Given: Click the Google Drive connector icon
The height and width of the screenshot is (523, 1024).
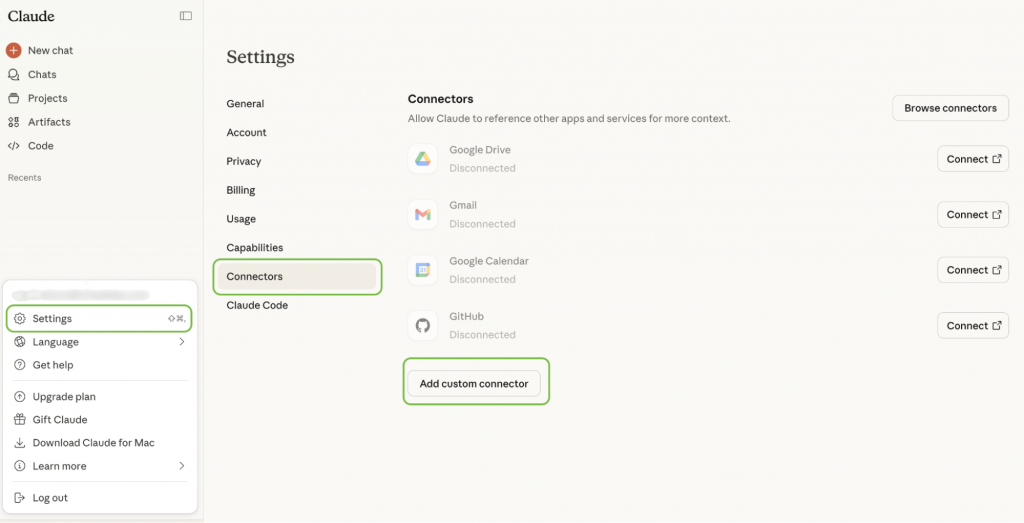Looking at the screenshot, I should tap(423, 159).
